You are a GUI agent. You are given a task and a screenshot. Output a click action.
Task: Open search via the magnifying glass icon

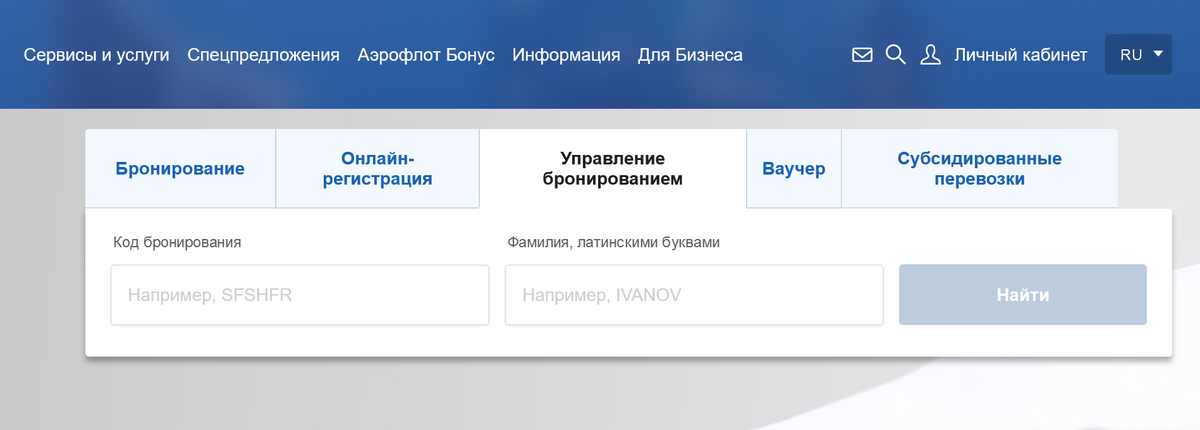[x=895, y=55]
